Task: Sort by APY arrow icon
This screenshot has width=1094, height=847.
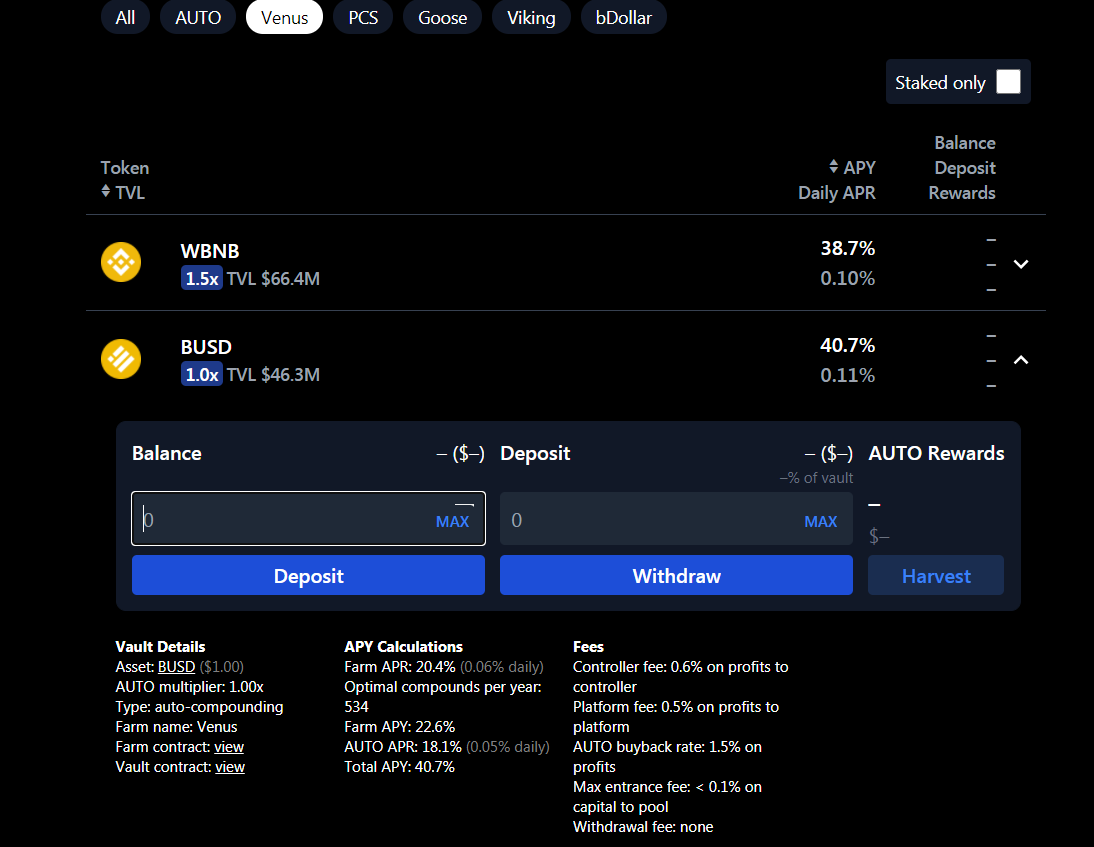Action: [x=833, y=166]
